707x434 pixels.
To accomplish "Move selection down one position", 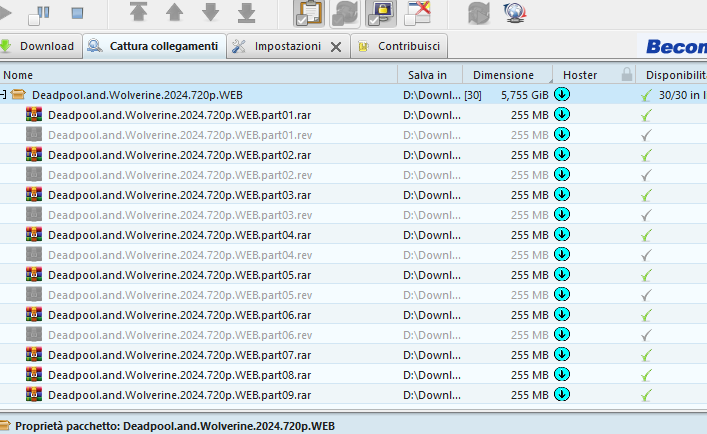I will [211, 12].
